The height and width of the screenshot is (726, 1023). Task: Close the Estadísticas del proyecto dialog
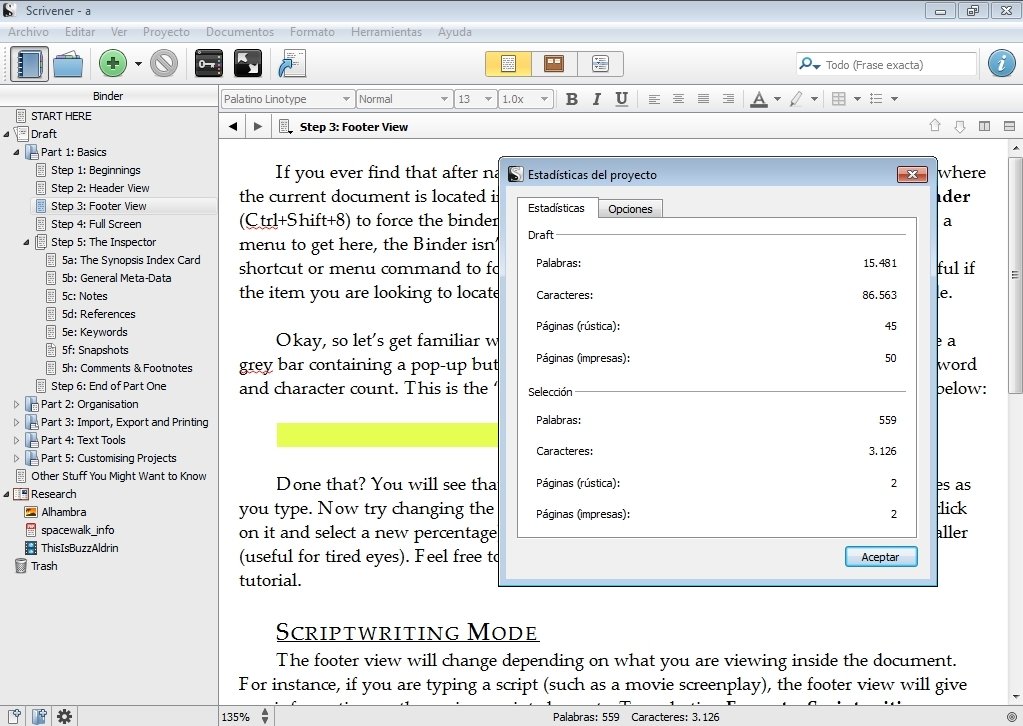click(x=912, y=174)
